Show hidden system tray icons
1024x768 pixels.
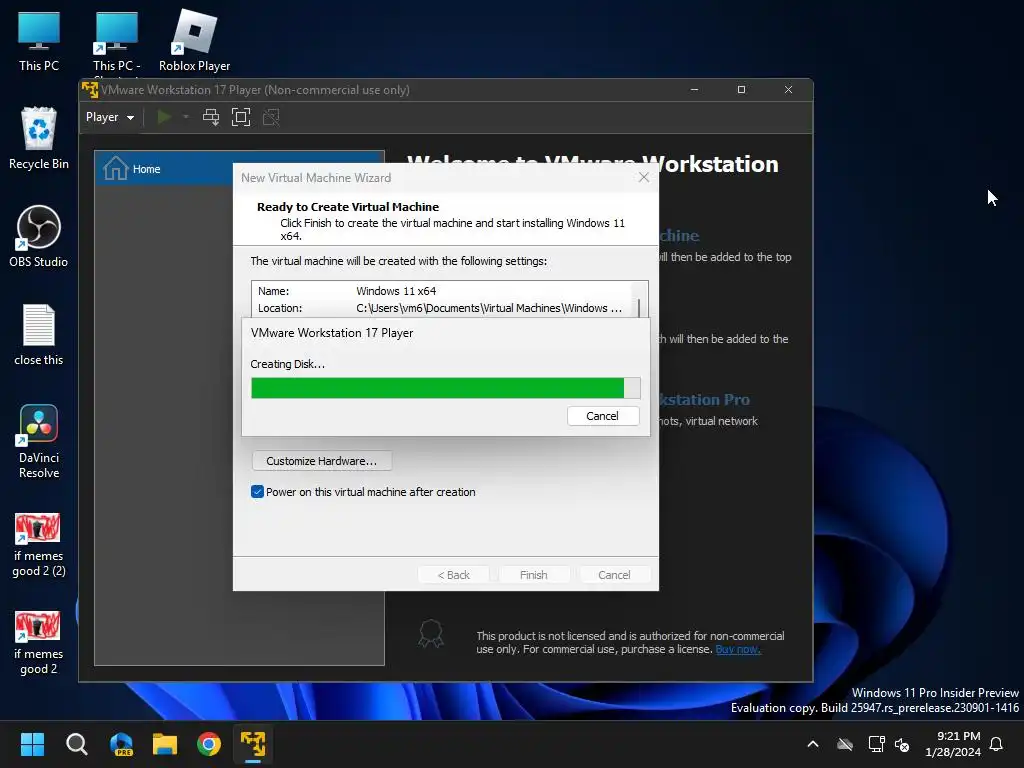click(813, 744)
